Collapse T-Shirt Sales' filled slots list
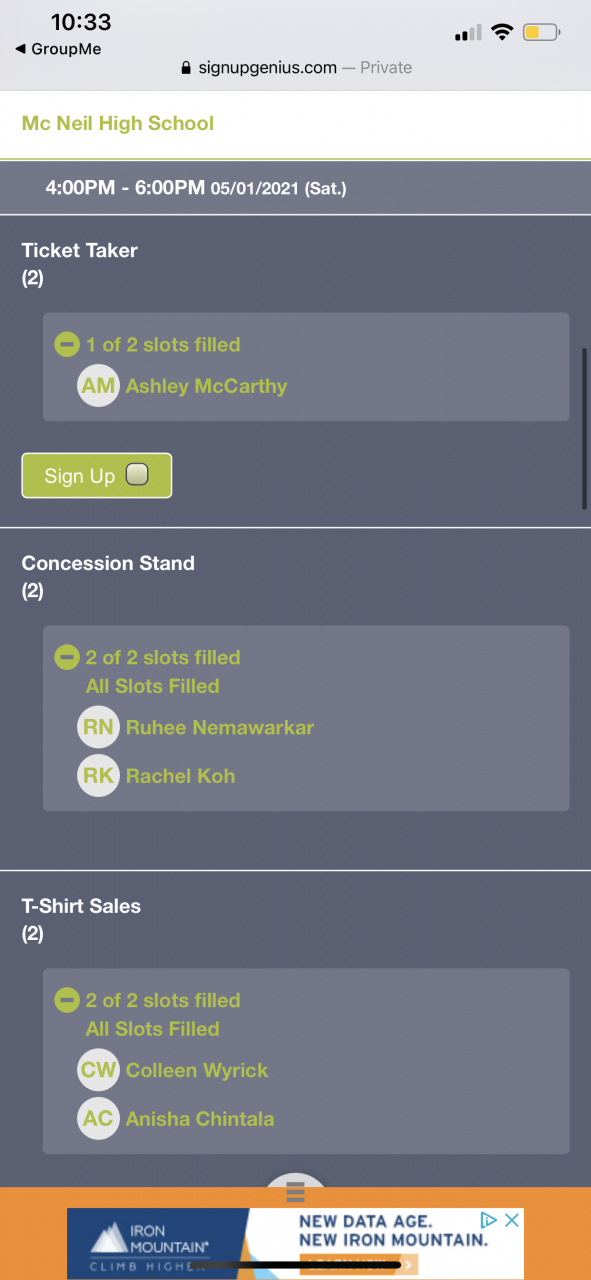The width and height of the screenshot is (591, 1280). tap(67, 1001)
